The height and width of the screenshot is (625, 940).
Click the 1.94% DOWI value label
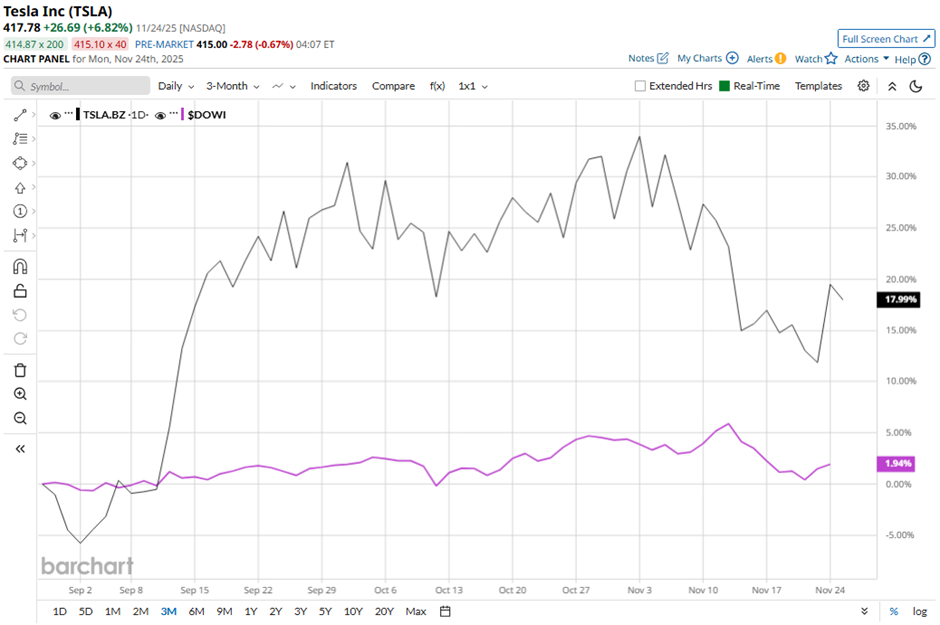[896, 463]
